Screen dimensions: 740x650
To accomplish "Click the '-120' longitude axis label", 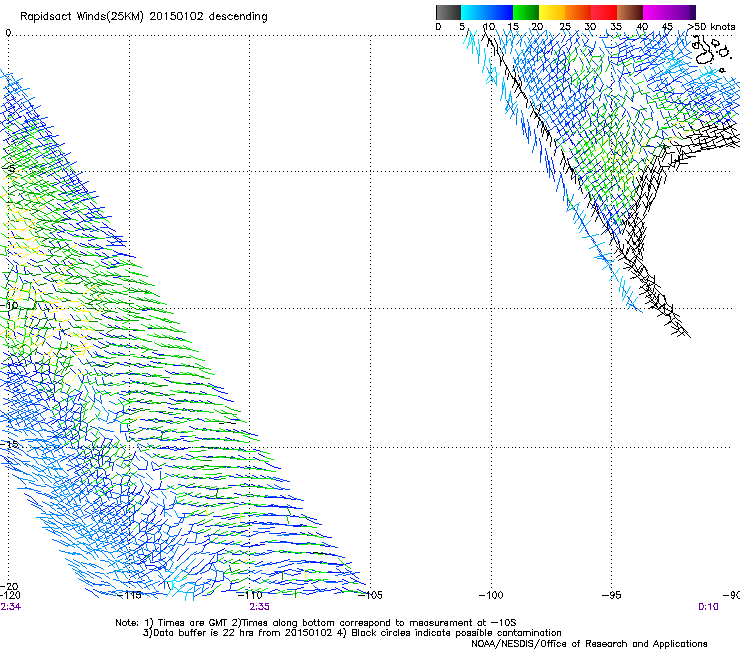I will (10, 595).
